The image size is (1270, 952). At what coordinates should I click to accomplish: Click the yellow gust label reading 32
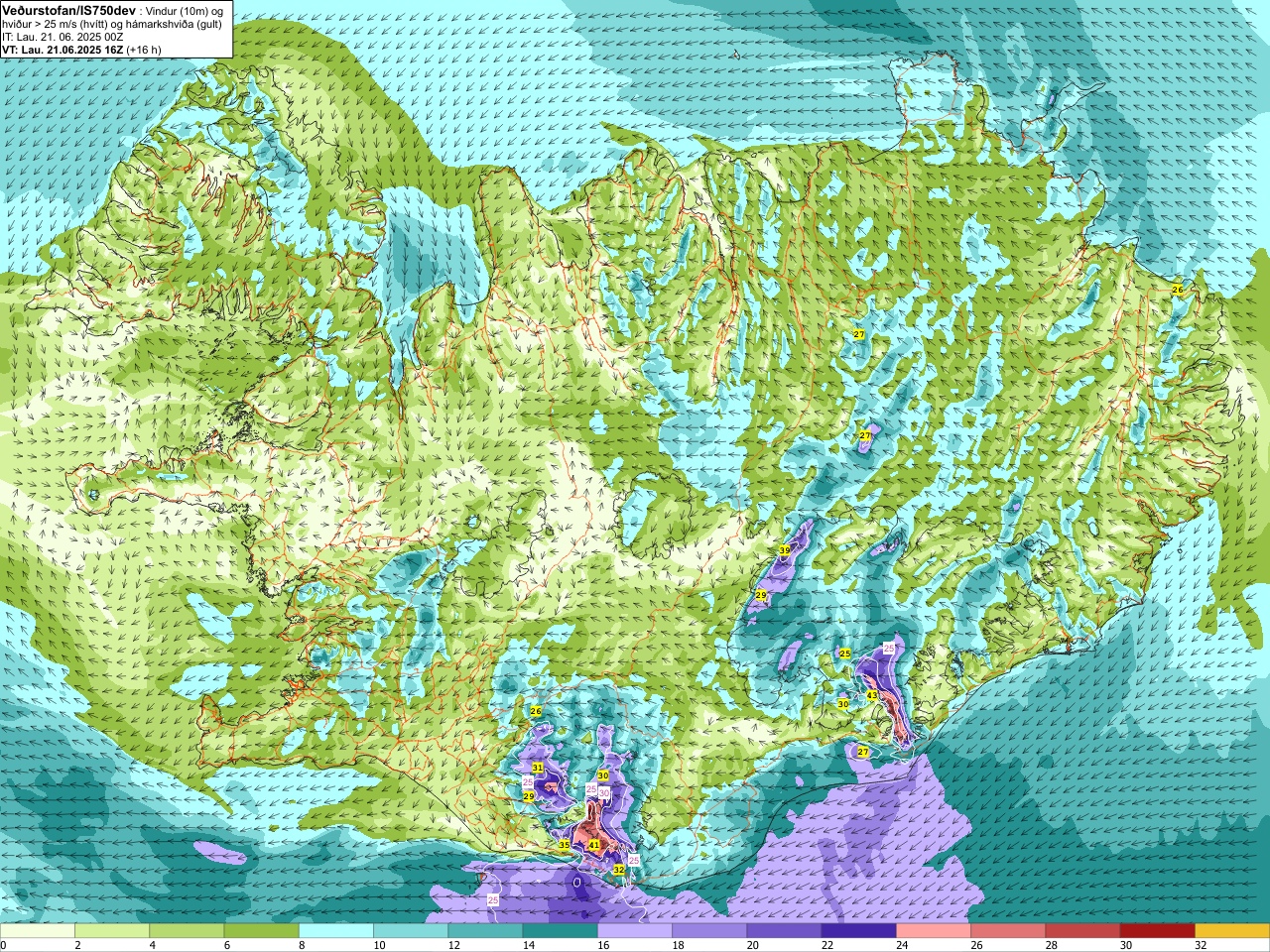[619, 870]
